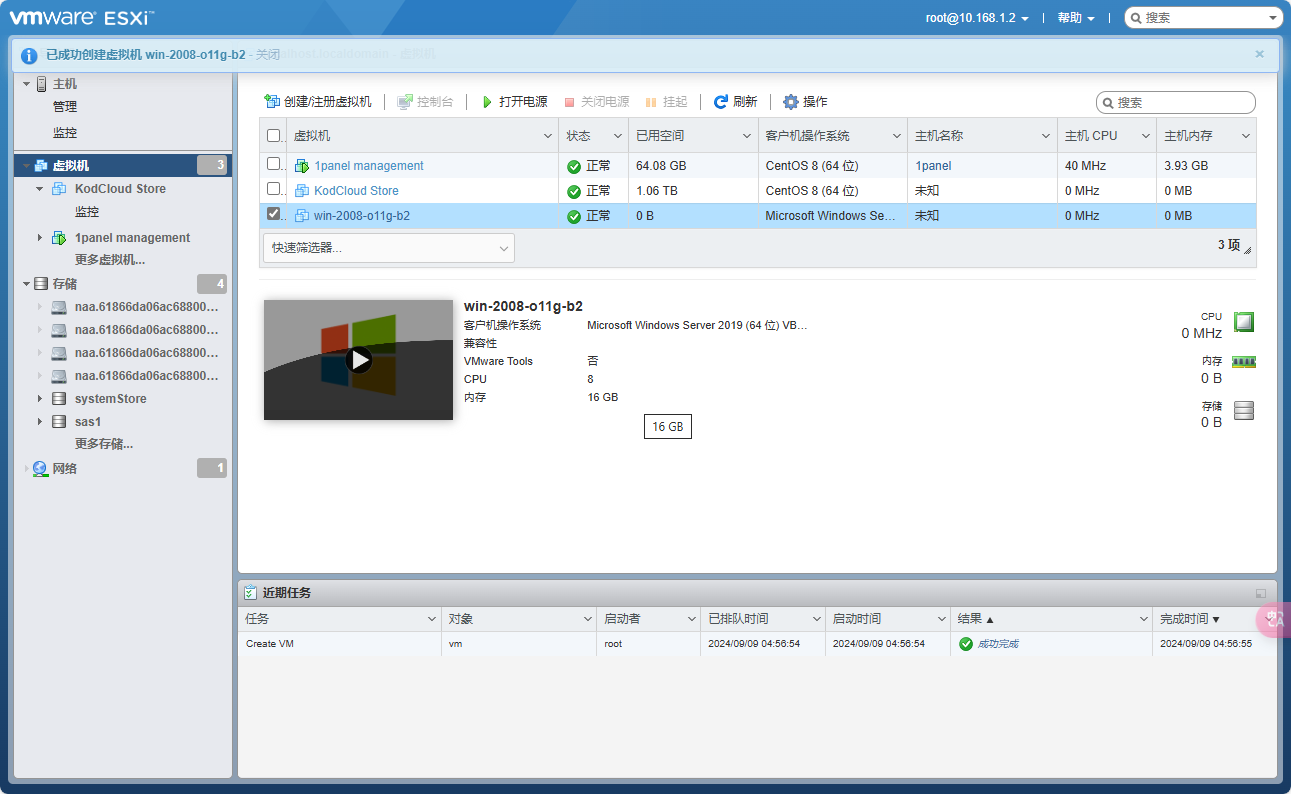Open the root@10.168.1.2 user dropdown
Image resolution: width=1291 pixels, height=794 pixels.
coord(977,18)
